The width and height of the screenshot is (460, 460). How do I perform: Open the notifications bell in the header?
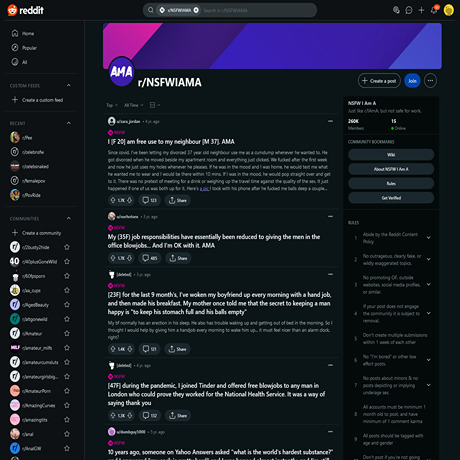tap(434, 10)
